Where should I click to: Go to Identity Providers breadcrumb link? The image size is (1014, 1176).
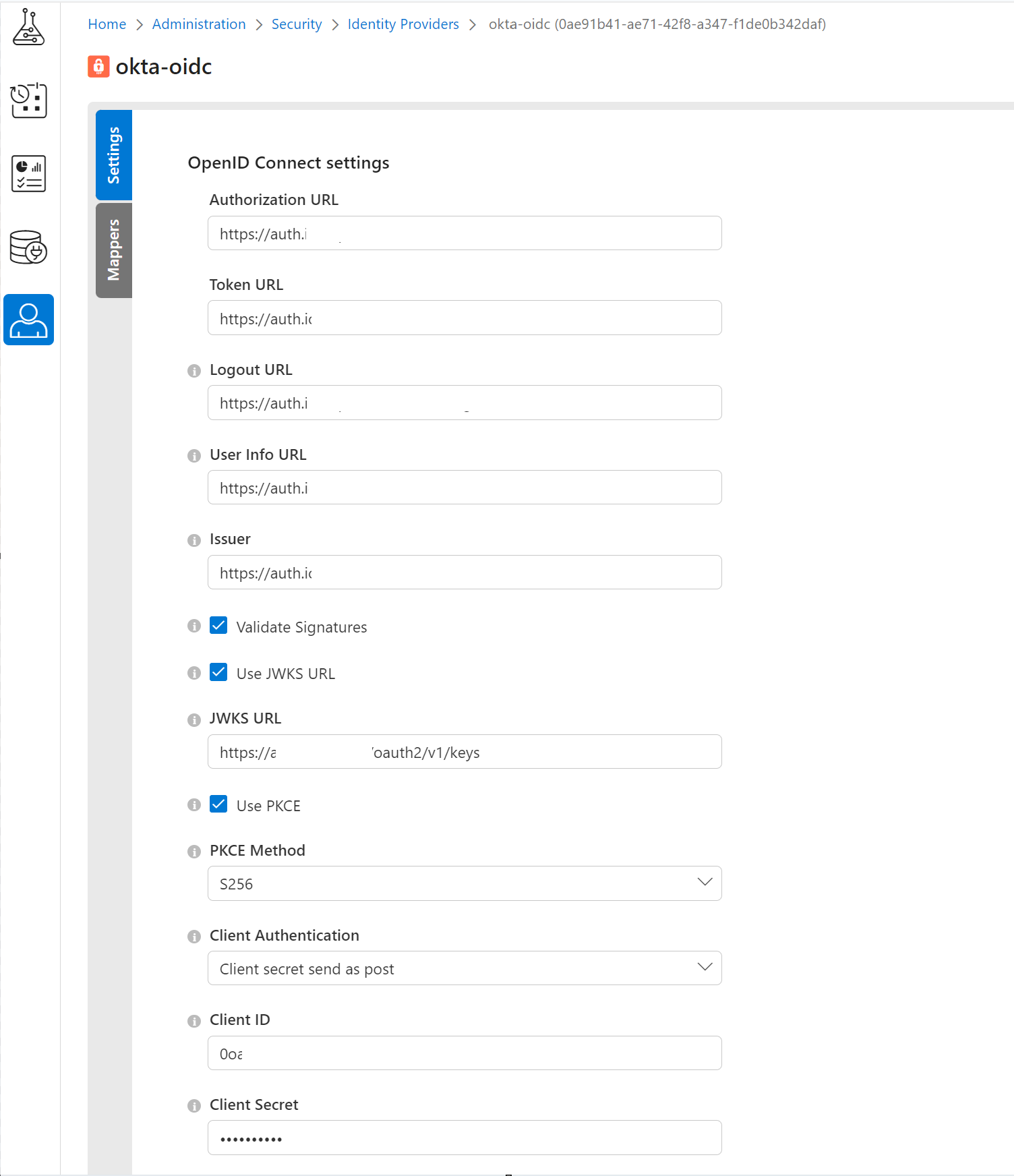(x=402, y=24)
